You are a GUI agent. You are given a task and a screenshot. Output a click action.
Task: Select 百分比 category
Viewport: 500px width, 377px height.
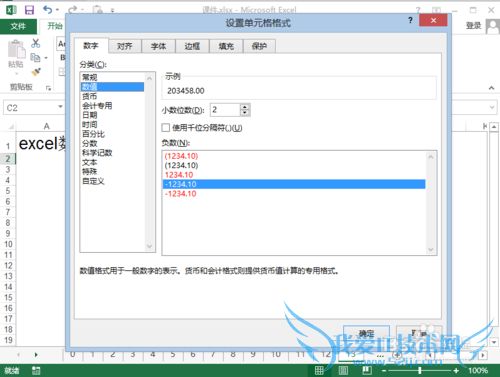[x=112, y=134]
